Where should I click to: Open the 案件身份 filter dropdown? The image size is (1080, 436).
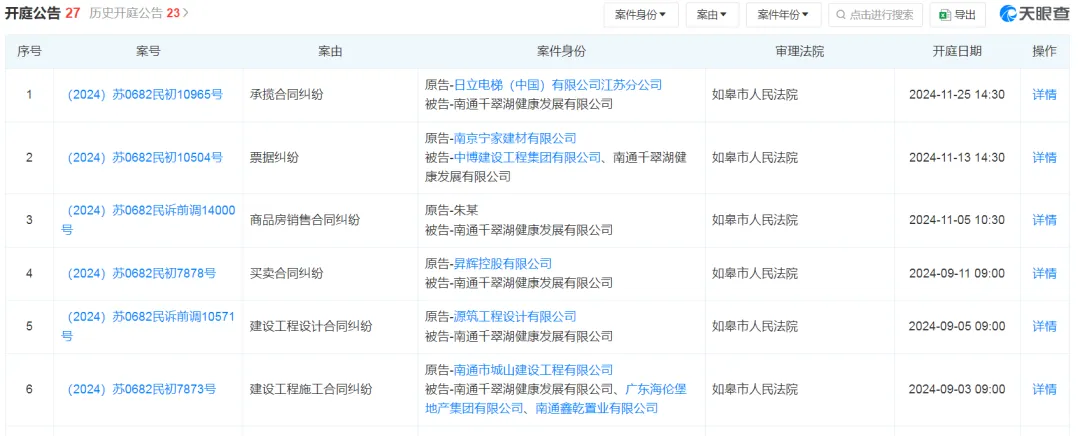pyautogui.click(x=640, y=15)
